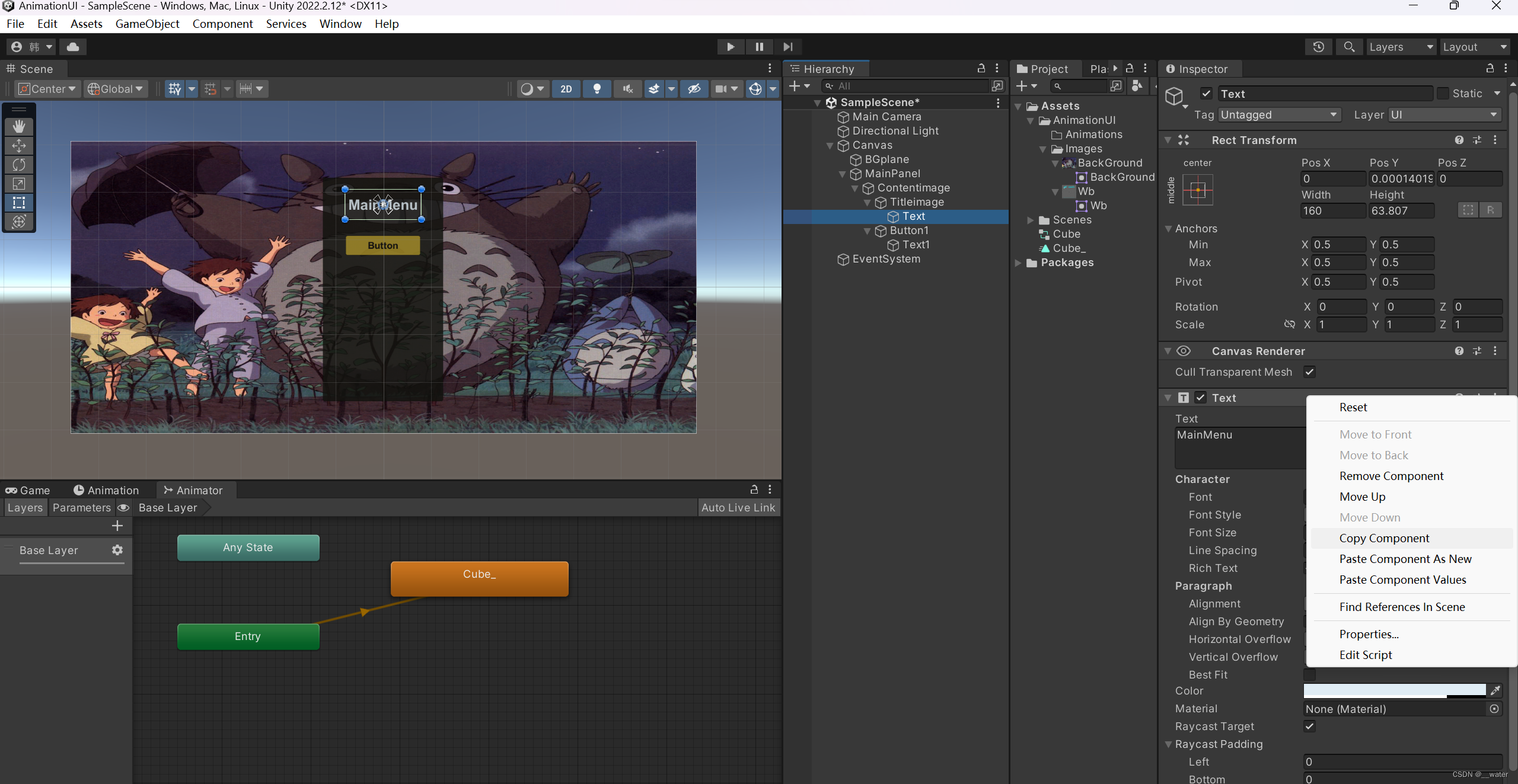Toggle the constrained scale proportions link icon

pos(1289,324)
